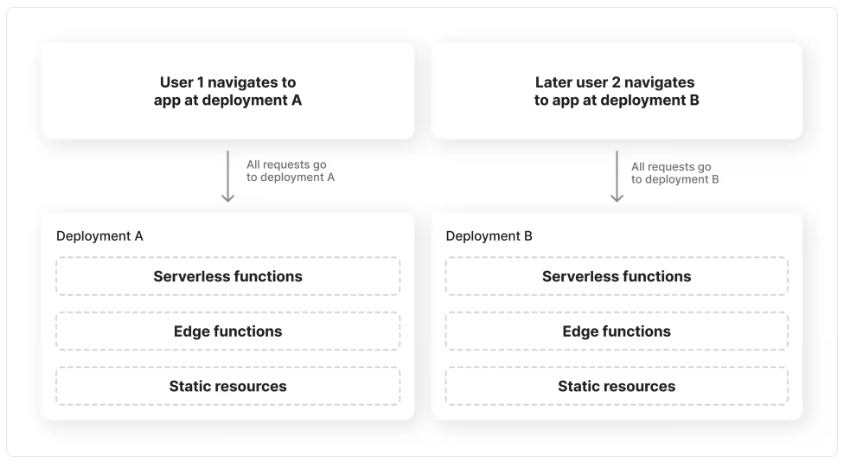Click Static resources in Deployment B
This screenshot has width=846, height=463.
coord(617,386)
